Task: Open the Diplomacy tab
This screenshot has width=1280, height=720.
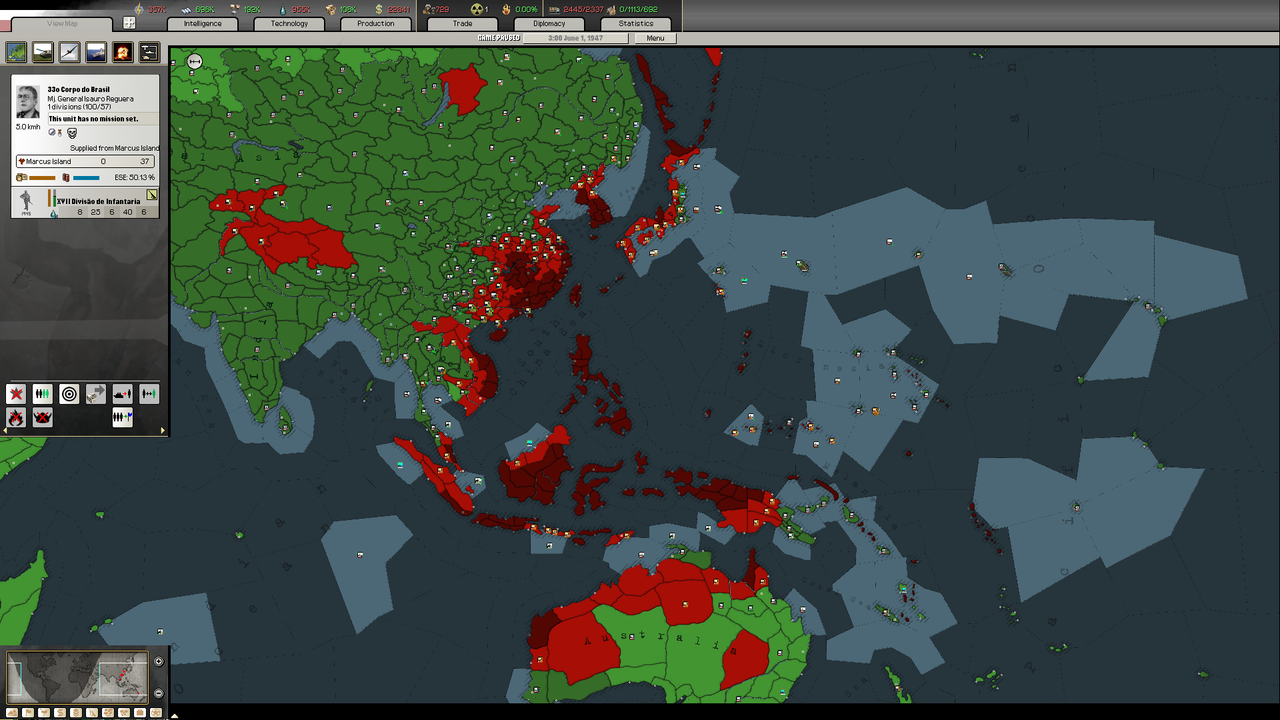Action: [x=549, y=23]
